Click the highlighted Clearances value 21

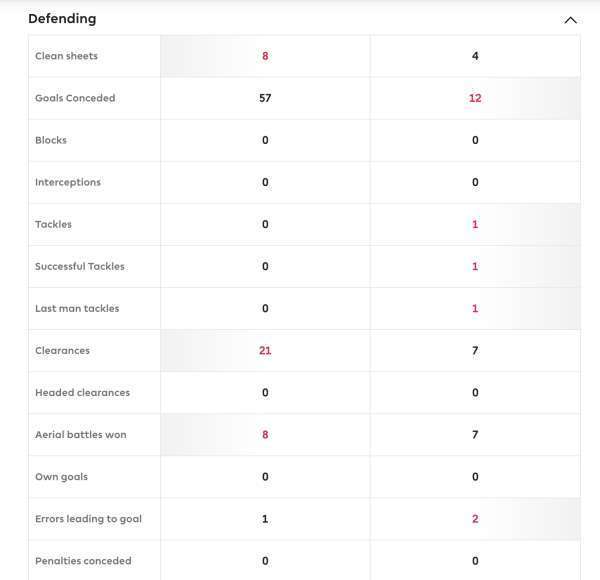[265, 350]
